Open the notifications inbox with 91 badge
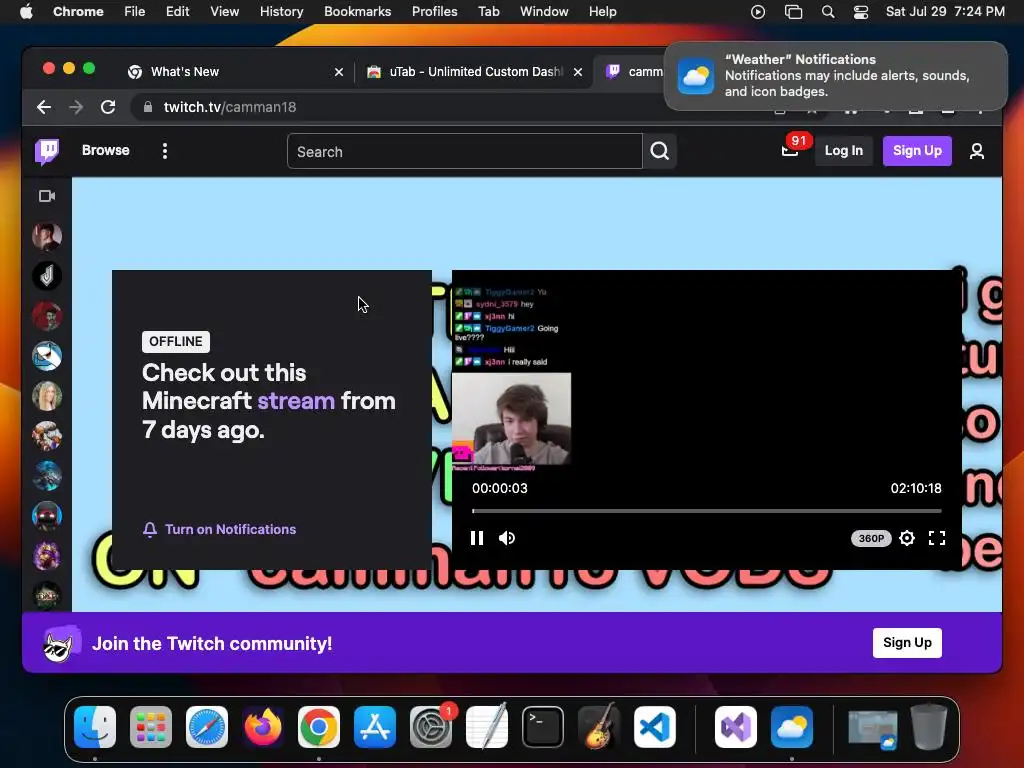This screenshot has width=1024, height=768. (x=790, y=151)
